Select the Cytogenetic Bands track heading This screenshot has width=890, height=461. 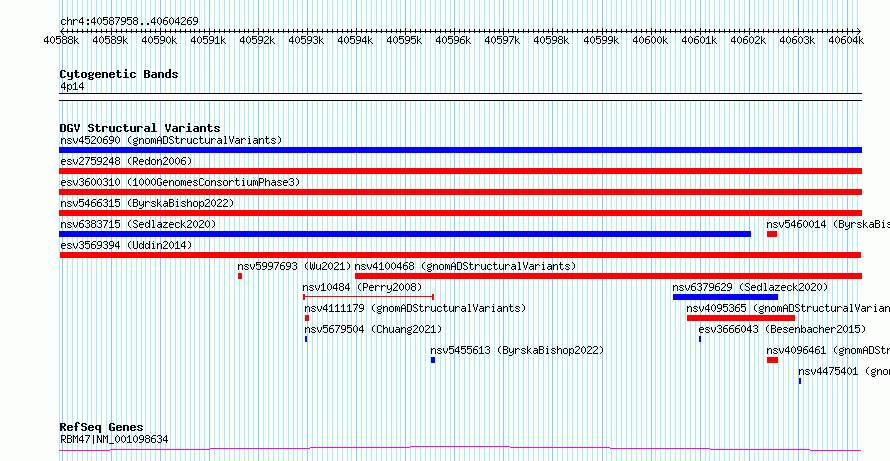(x=119, y=74)
